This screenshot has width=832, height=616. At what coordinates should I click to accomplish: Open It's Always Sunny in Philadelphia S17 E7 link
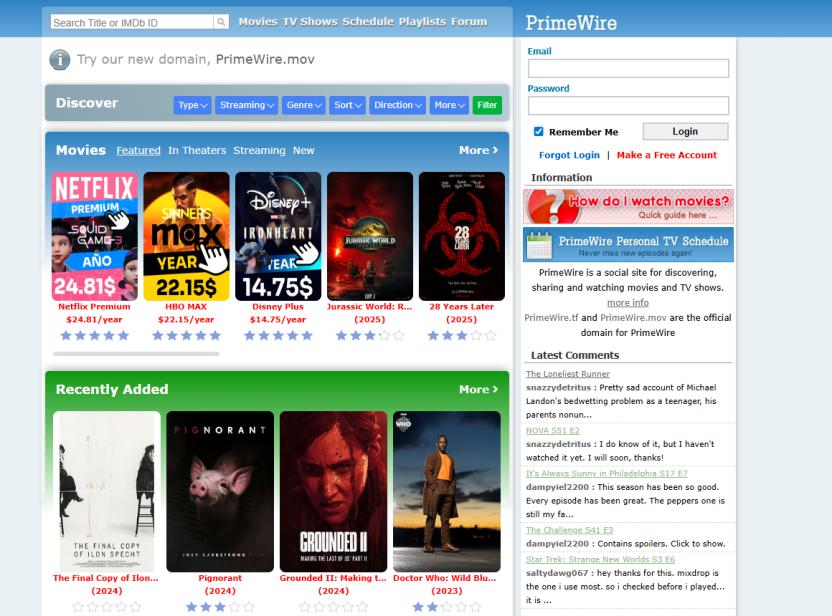606,474
